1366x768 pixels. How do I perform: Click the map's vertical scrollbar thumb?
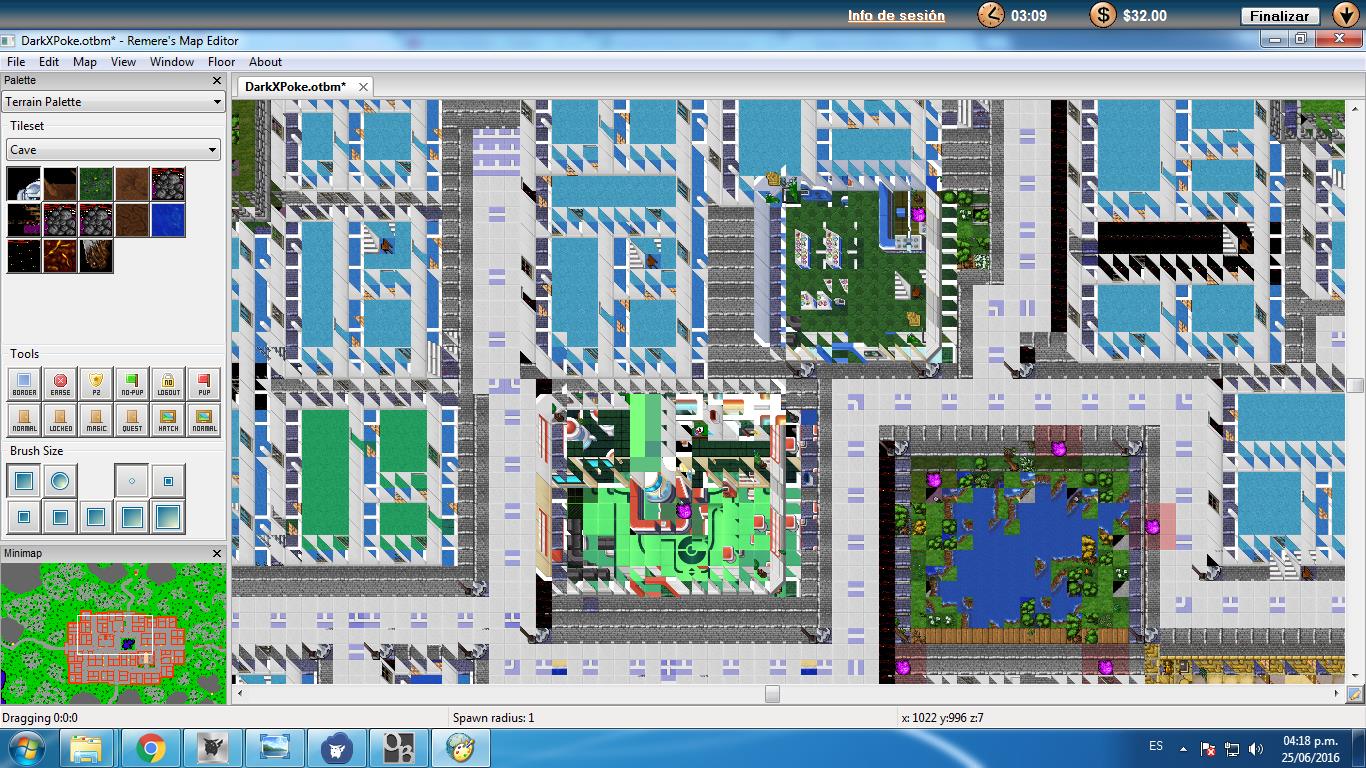[x=1355, y=385]
